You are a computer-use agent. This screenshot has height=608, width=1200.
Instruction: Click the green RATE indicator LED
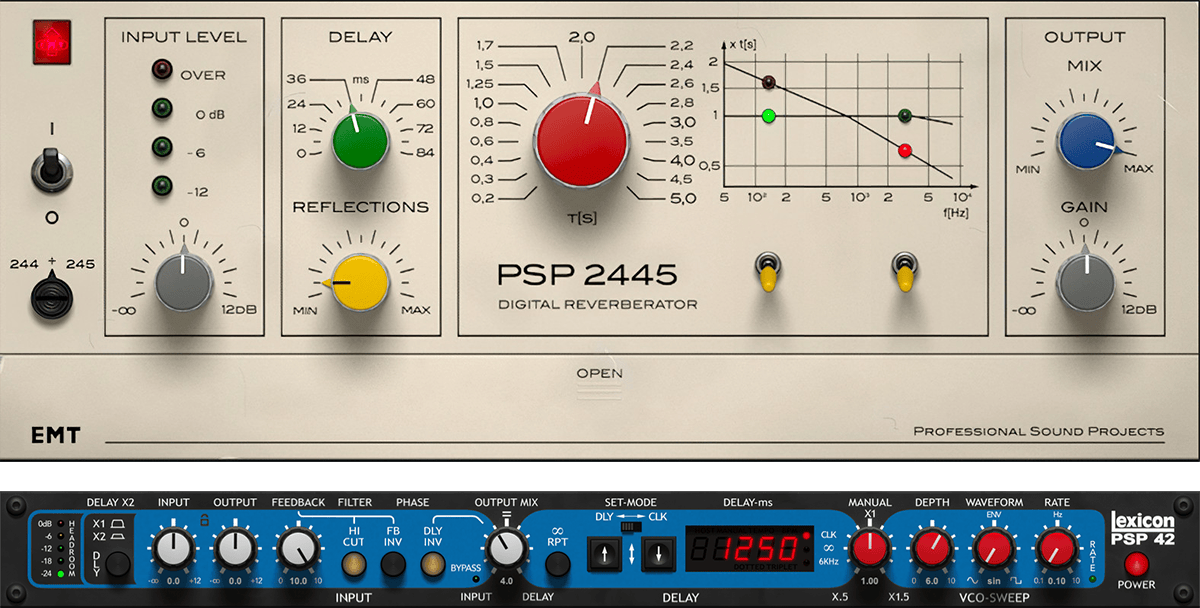tap(1093, 579)
